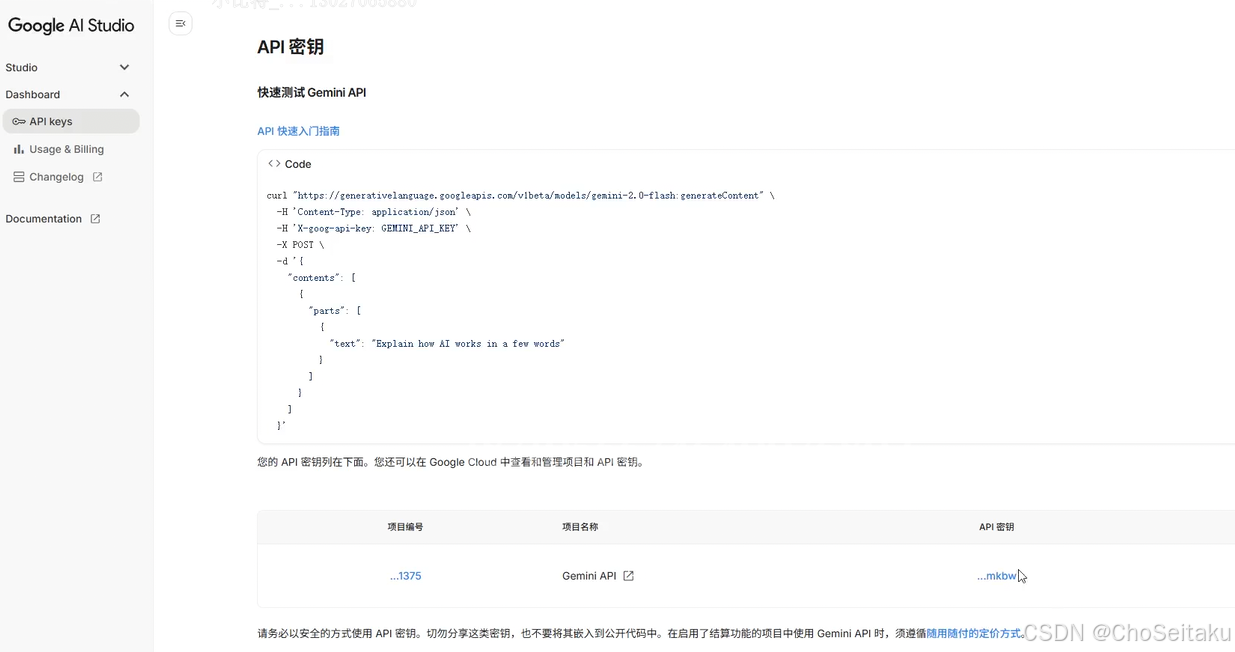Image resolution: width=1235 pixels, height=652 pixels.
Task: Click the Content-Type header line in code
Action: 373,212
